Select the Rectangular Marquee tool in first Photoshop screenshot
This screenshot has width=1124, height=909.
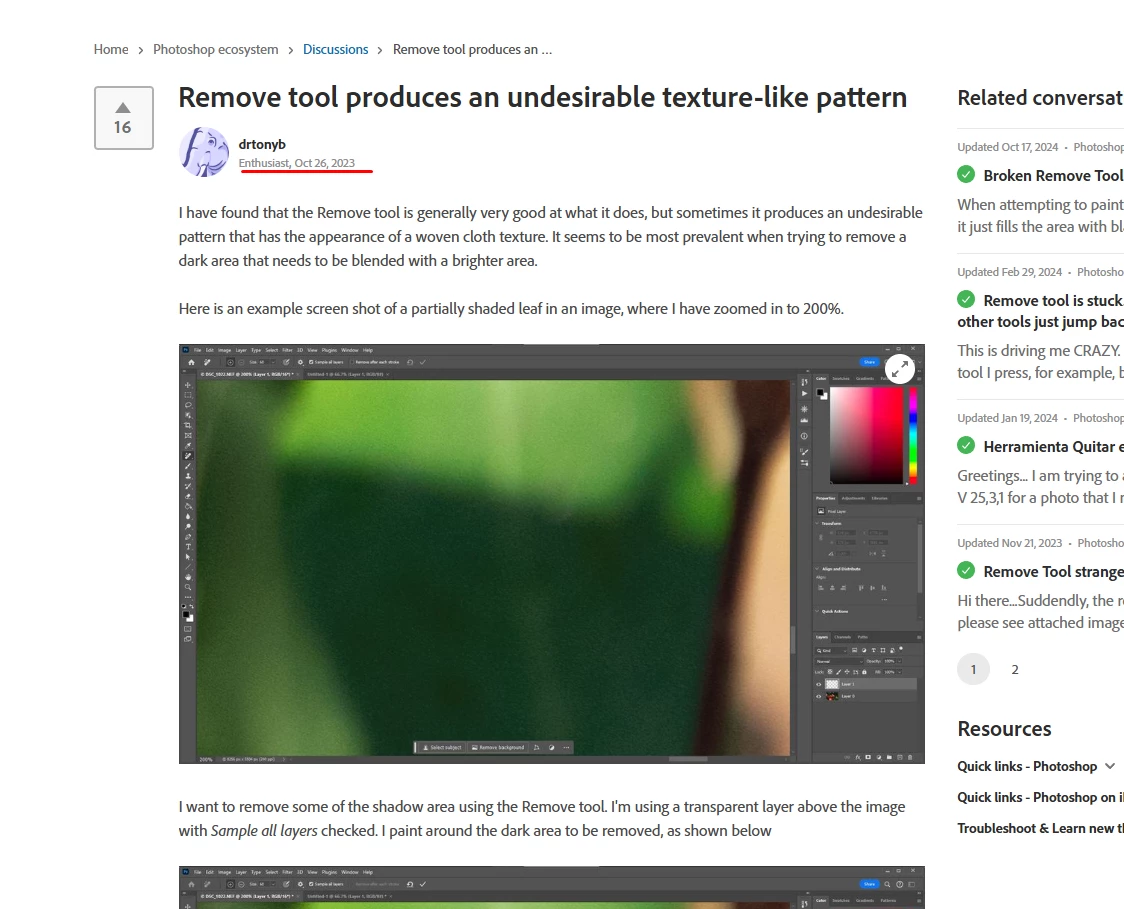coord(188,395)
